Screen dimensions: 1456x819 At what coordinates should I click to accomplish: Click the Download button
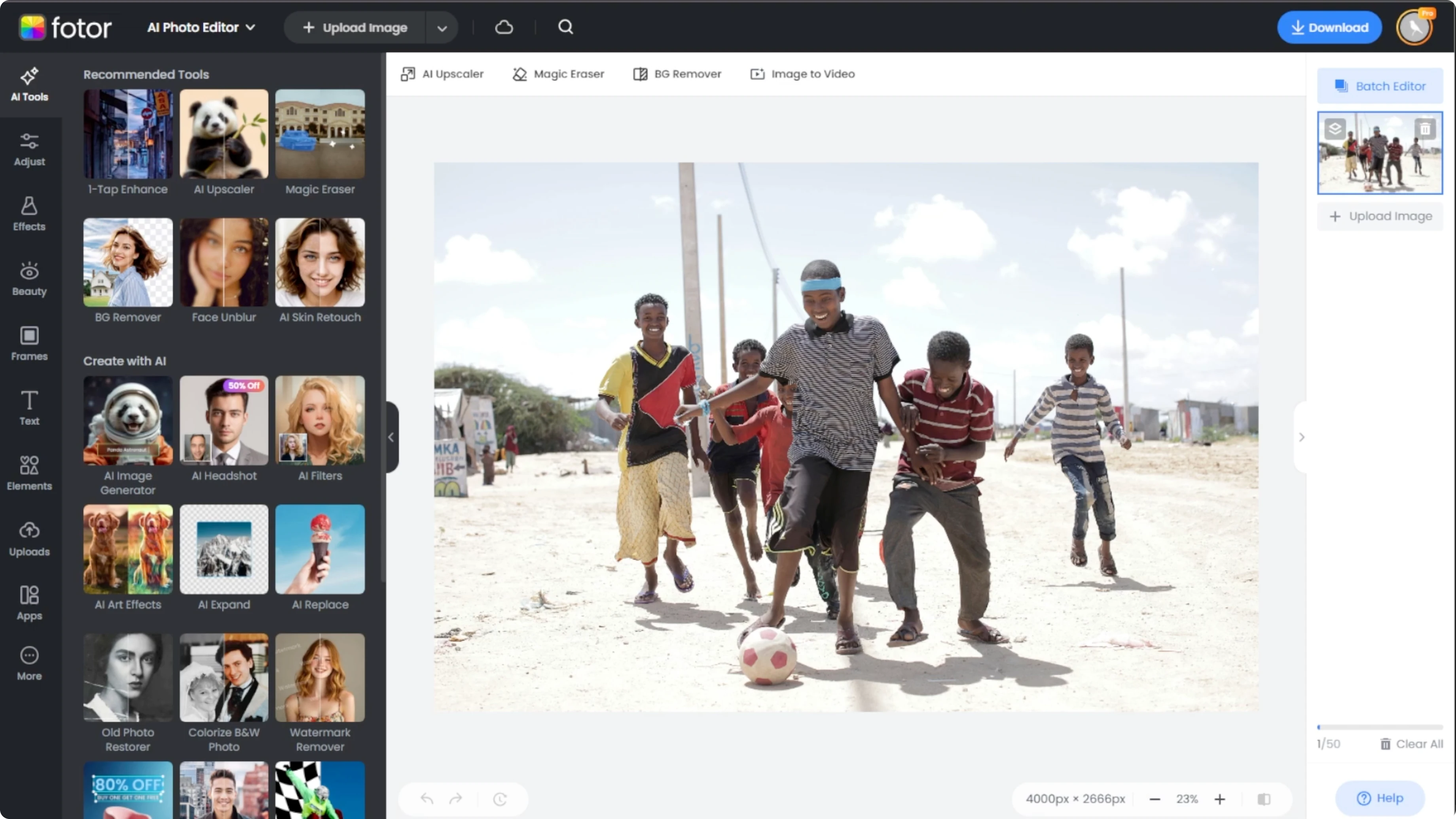tap(1329, 27)
